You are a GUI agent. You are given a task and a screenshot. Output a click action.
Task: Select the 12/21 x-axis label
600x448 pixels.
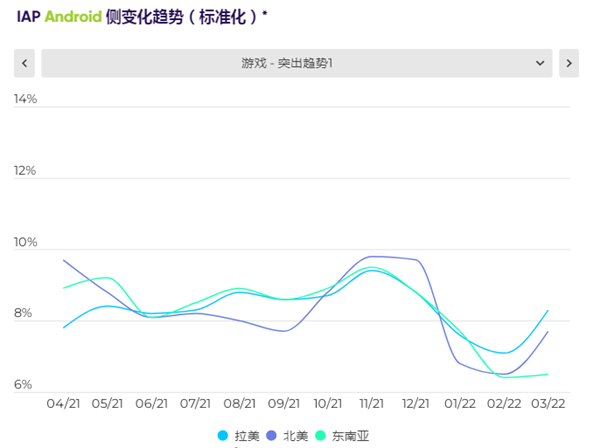(415, 404)
